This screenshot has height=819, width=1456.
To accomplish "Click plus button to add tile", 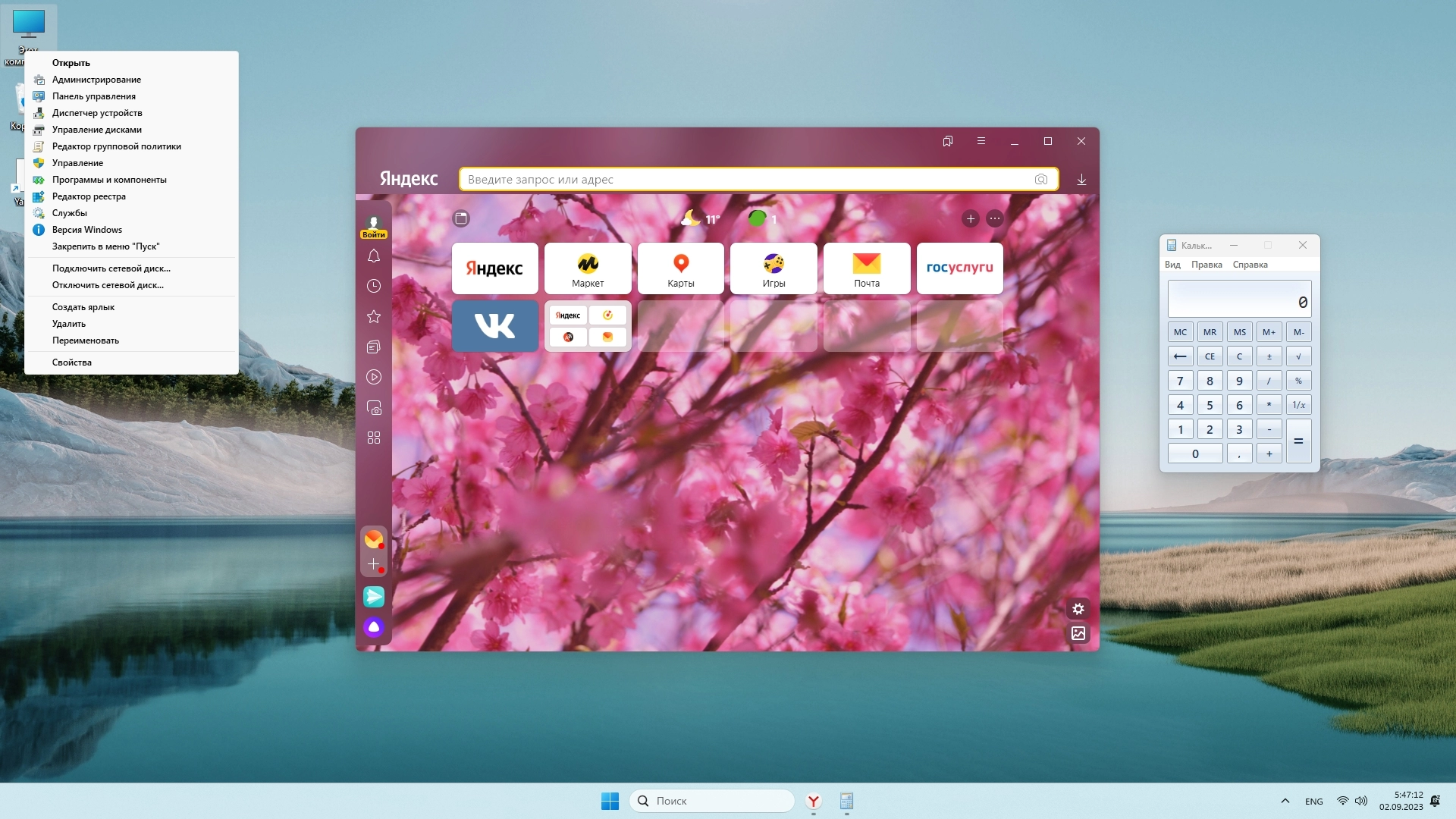I will 970,219.
